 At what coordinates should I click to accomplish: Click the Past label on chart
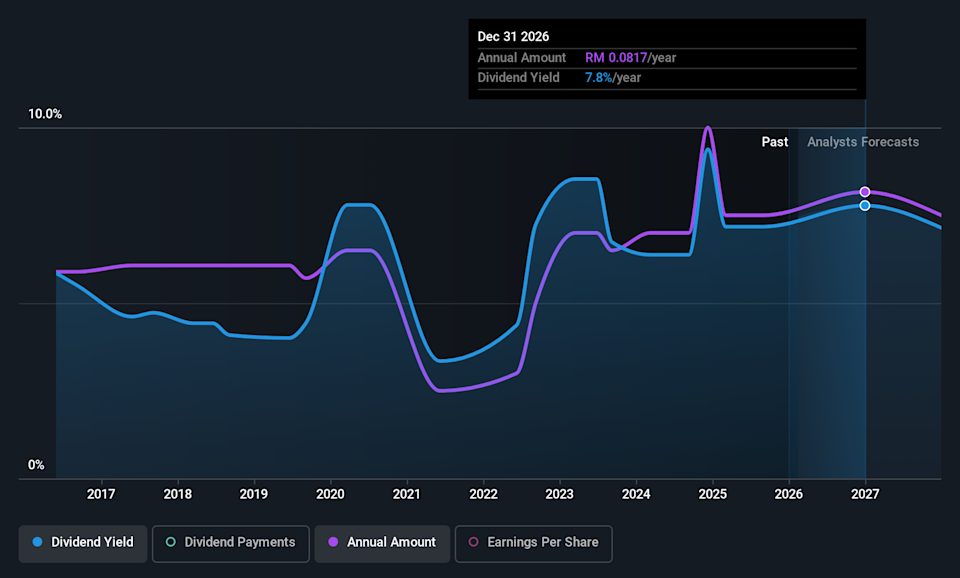(774, 142)
